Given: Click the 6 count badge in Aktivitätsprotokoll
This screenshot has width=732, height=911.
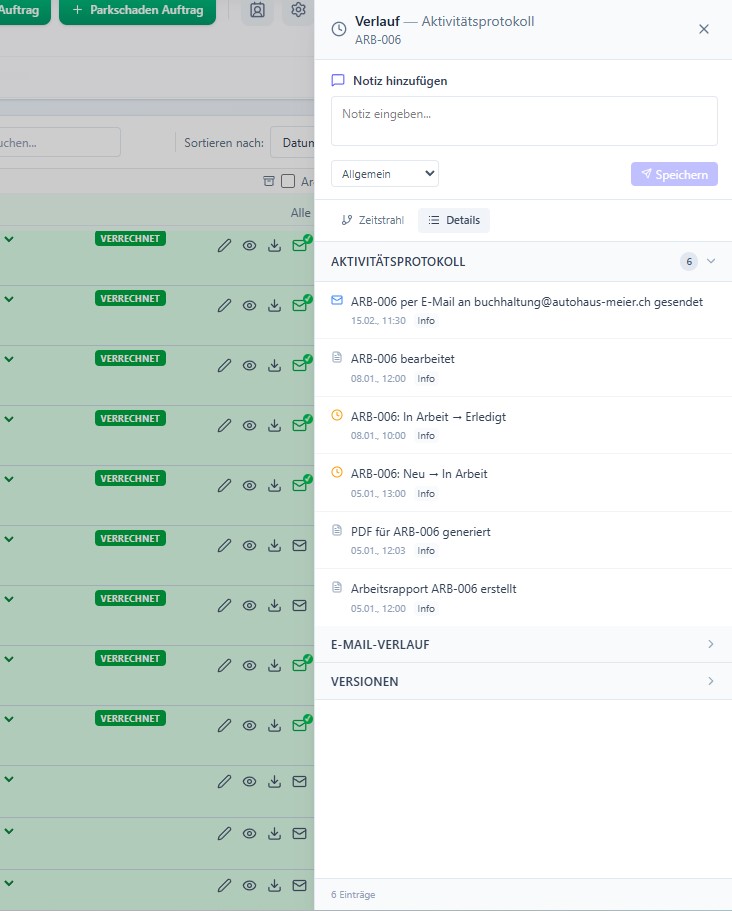Looking at the screenshot, I should 689,261.
